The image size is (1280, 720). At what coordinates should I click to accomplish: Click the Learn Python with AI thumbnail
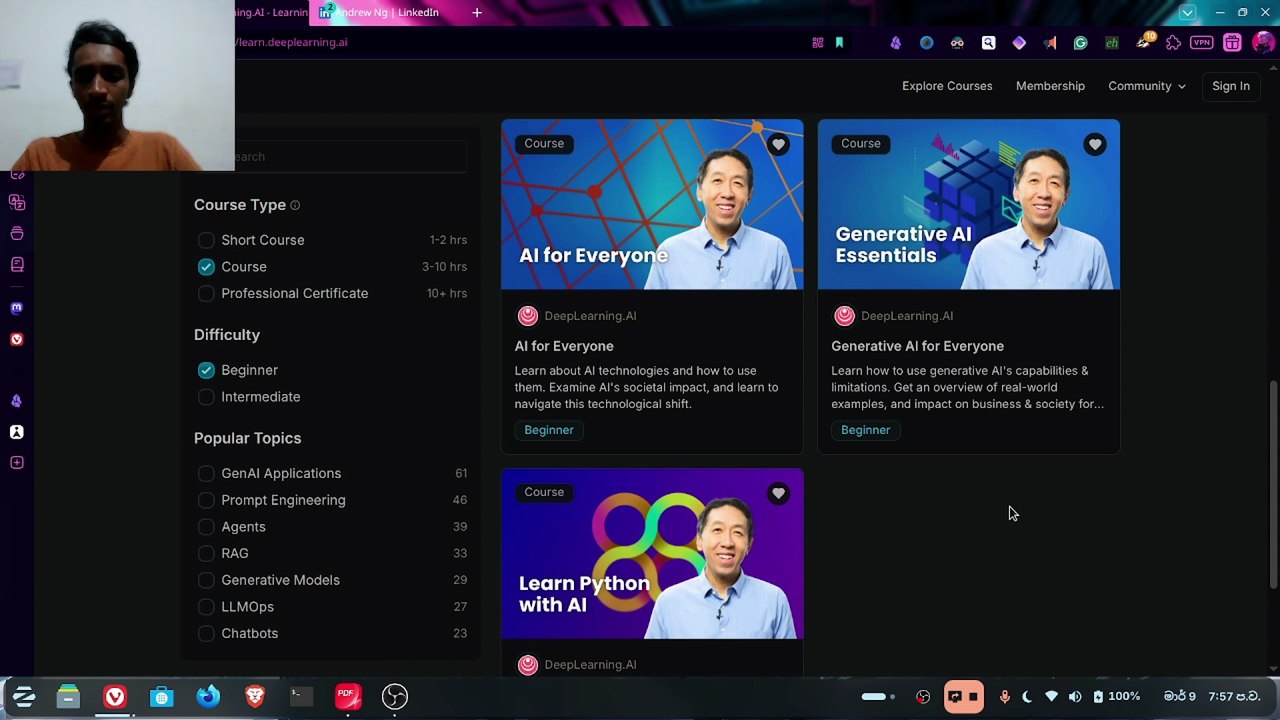pos(652,554)
